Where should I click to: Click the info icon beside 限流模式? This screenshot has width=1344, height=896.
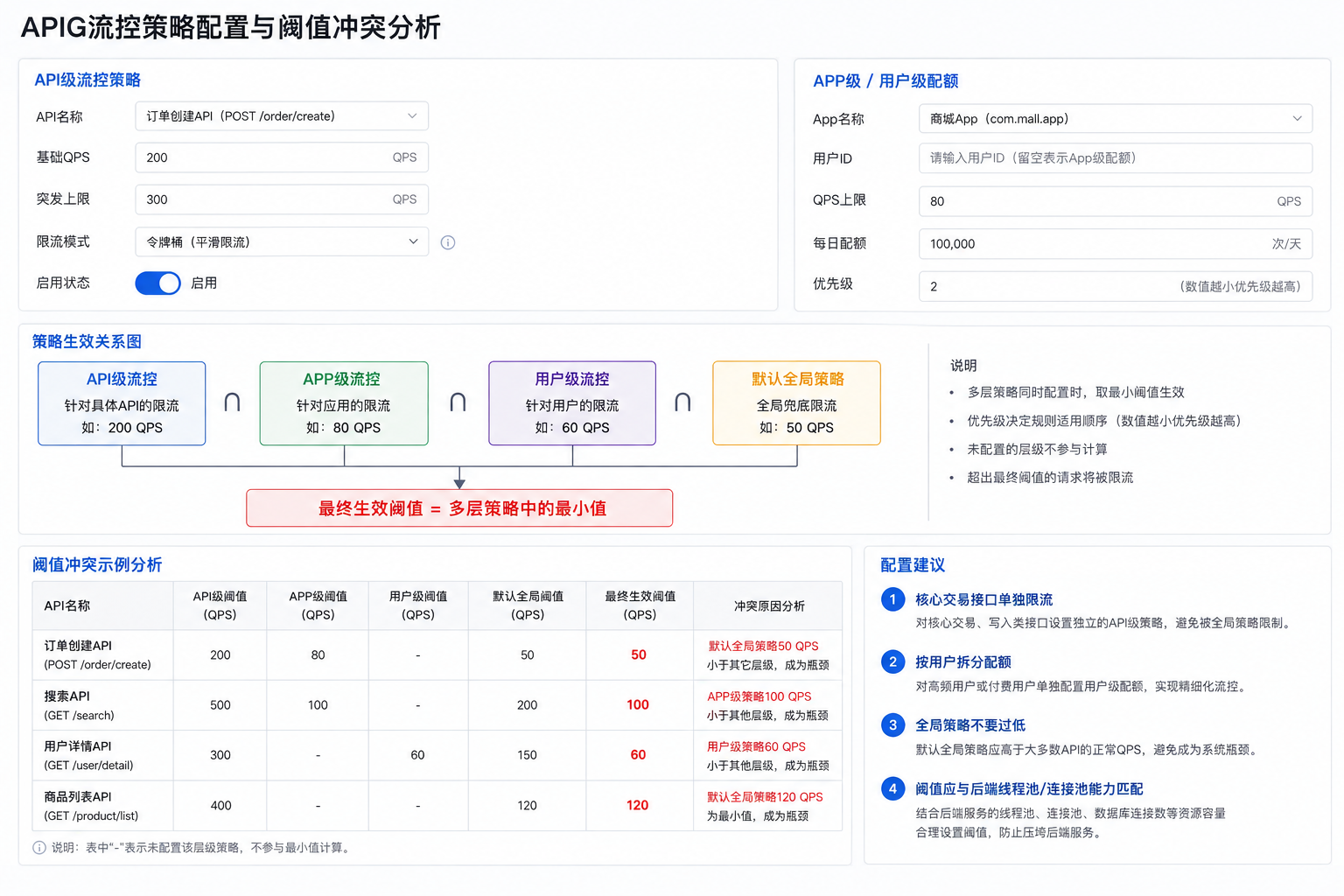tap(448, 242)
